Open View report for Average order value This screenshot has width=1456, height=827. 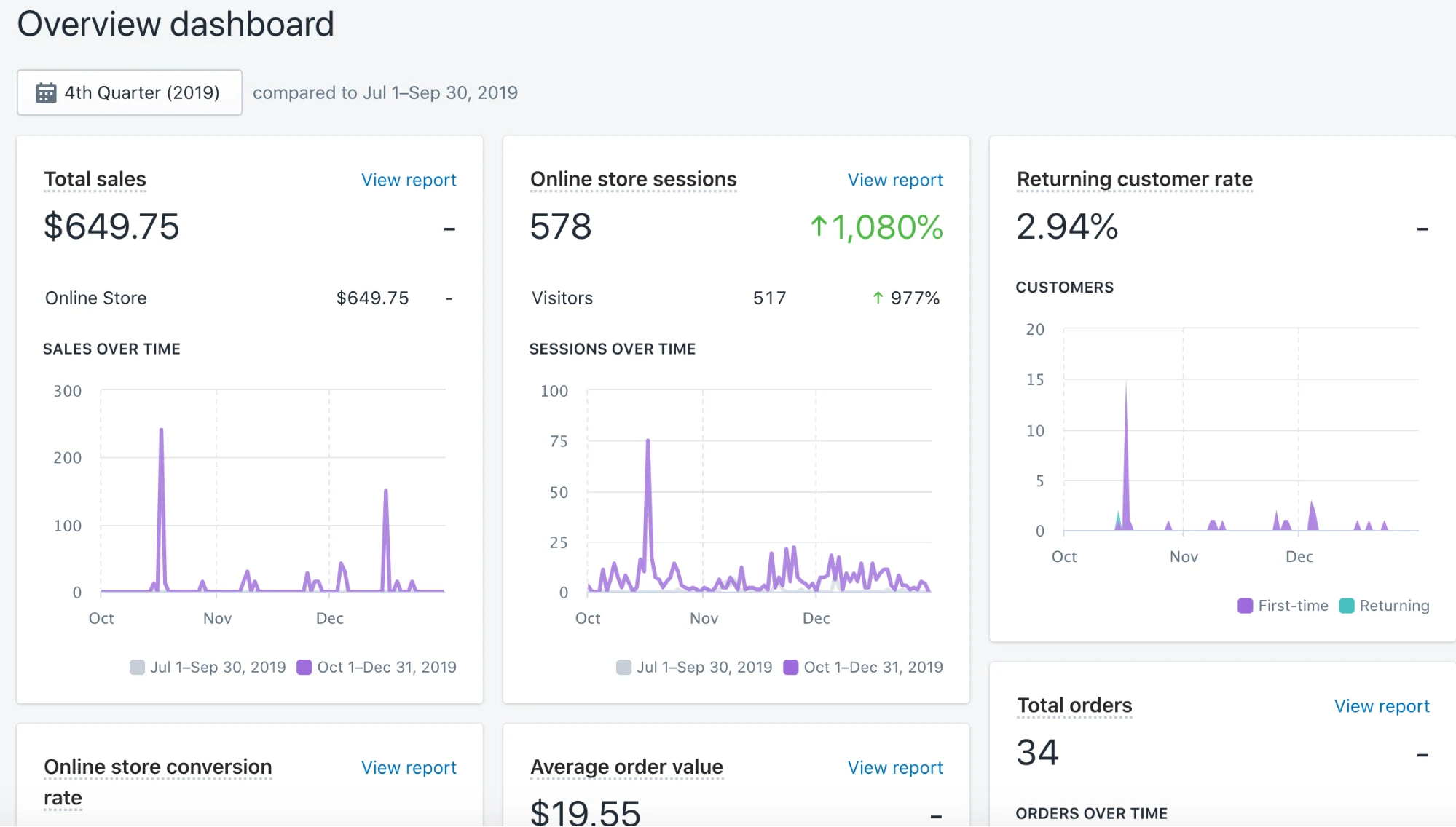coord(894,767)
